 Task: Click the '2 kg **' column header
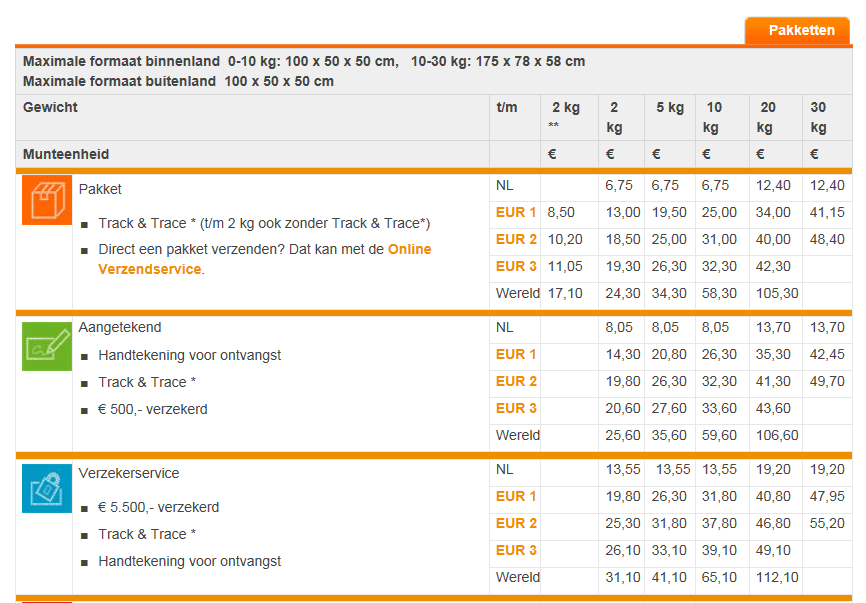pyautogui.click(x=569, y=117)
